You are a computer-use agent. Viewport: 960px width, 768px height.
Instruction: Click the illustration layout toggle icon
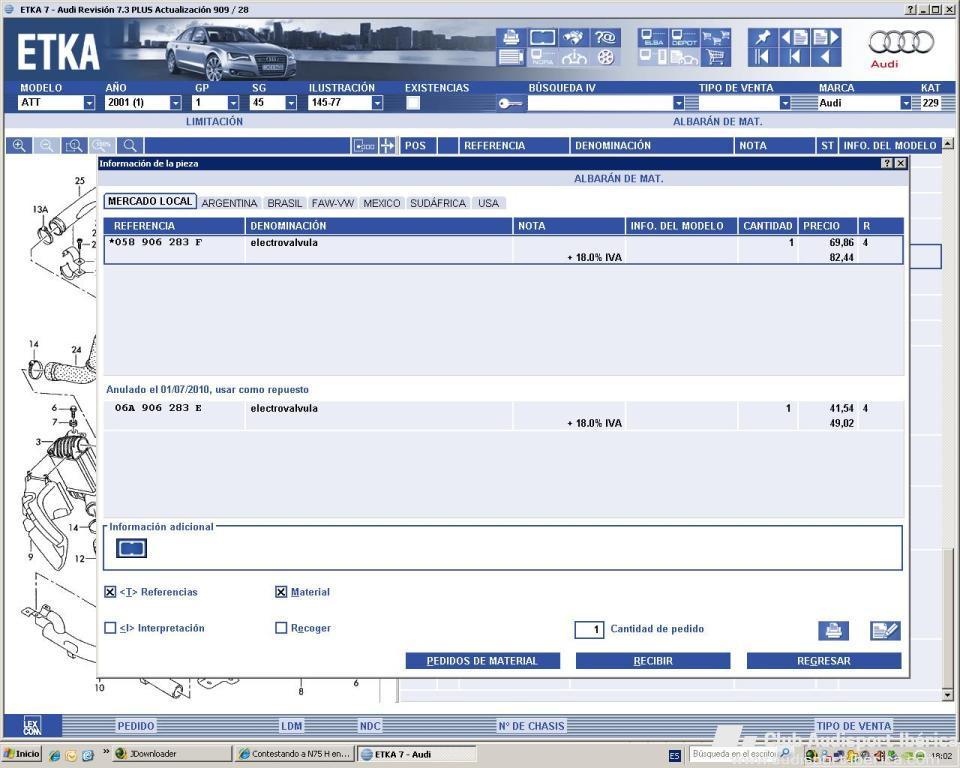(364, 146)
